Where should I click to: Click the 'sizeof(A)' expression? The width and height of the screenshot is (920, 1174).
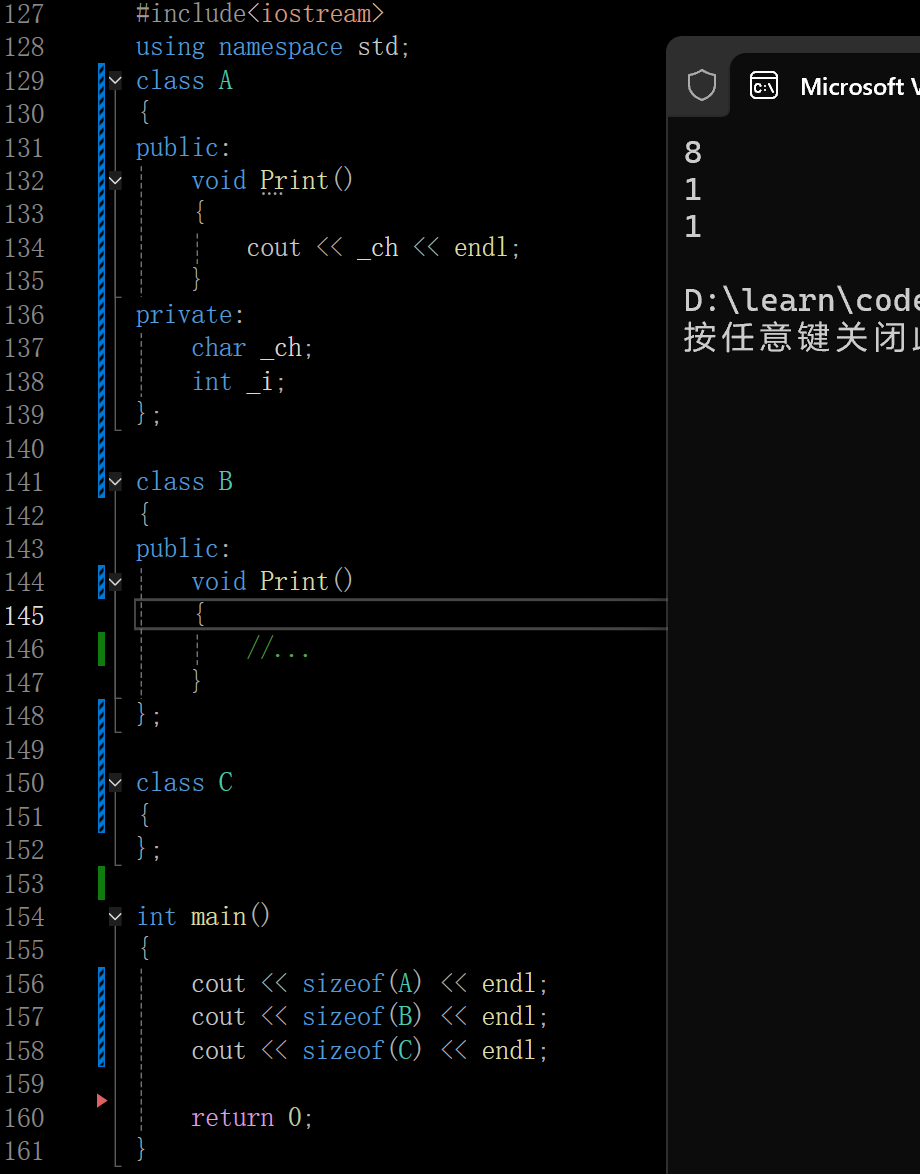click(362, 983)
